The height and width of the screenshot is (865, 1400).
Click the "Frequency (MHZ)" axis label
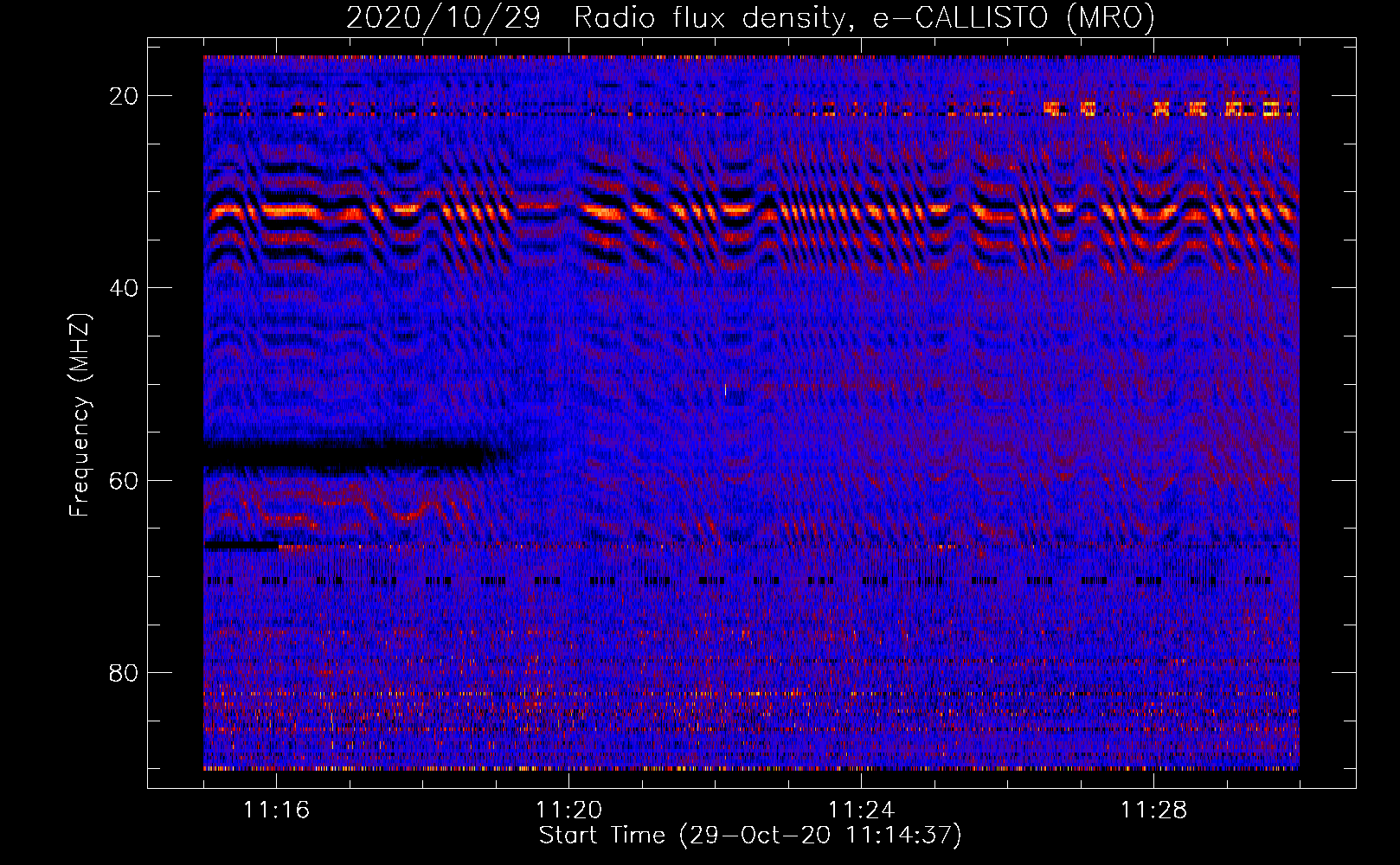pyautogui.click(x=80, y=414)
